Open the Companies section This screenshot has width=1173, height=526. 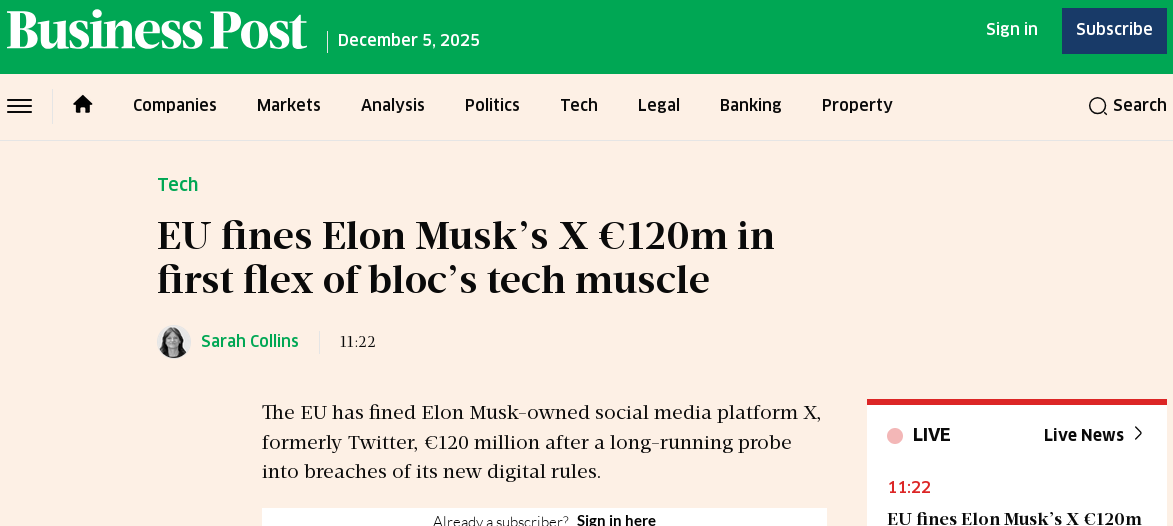click(x=175, y=106)
